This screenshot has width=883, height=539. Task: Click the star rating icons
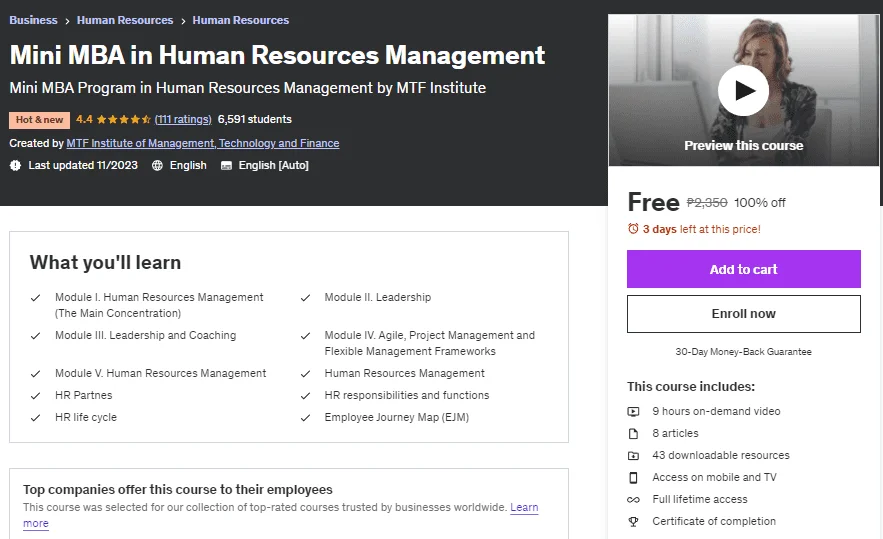point(123,119)
